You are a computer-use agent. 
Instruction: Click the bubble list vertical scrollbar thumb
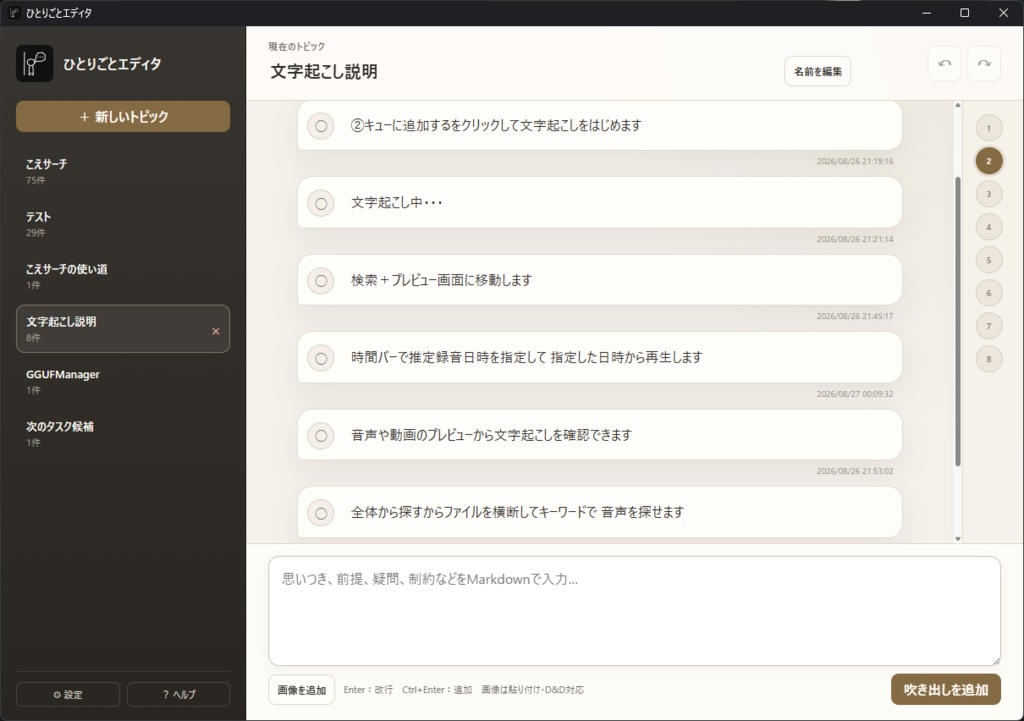958,321
